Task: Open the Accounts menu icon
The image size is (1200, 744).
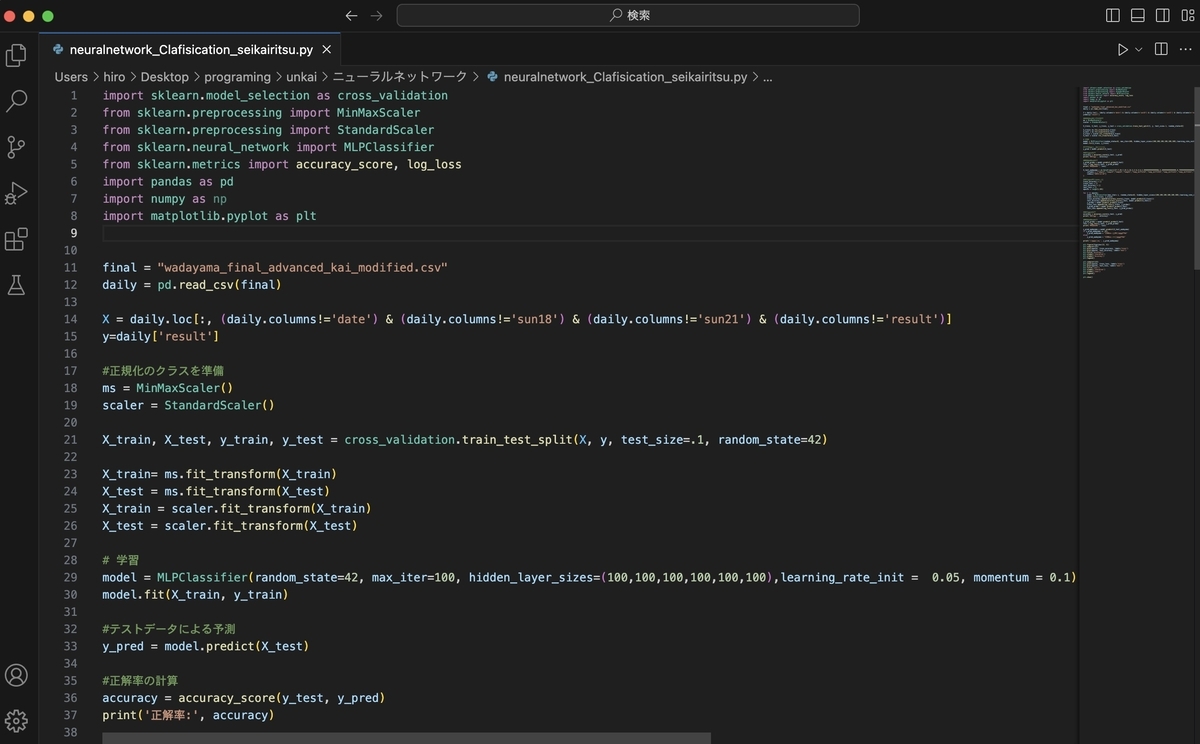Action: pyautogui.click(x=16, y=675)
